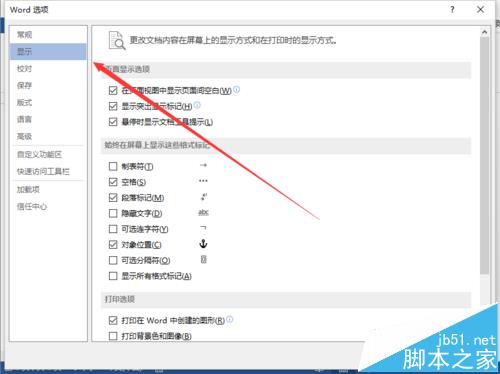Click the 始终在屏幕上显示这些格式标记 heading
Image resolution: width=500 pixels, height=374 pixels.
[158, 145]
